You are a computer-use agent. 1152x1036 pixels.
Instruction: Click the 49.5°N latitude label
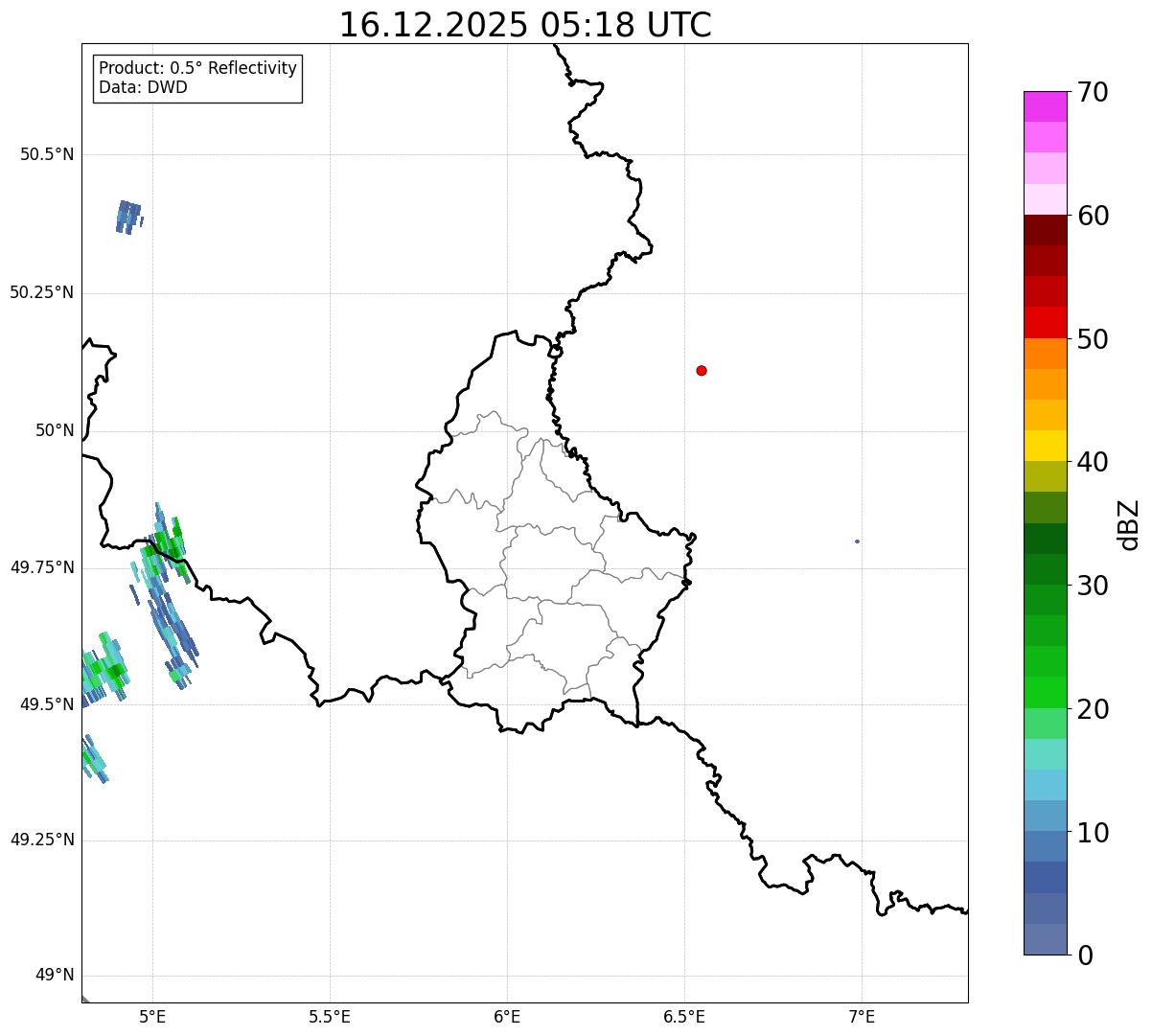pos(47,704)
